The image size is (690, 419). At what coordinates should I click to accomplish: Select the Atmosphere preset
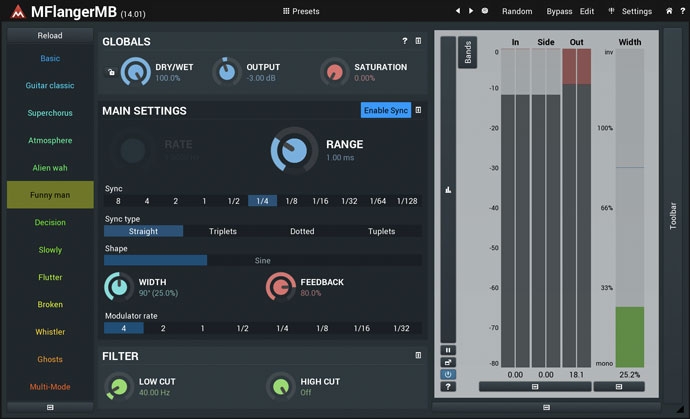[x=50, y=141]
